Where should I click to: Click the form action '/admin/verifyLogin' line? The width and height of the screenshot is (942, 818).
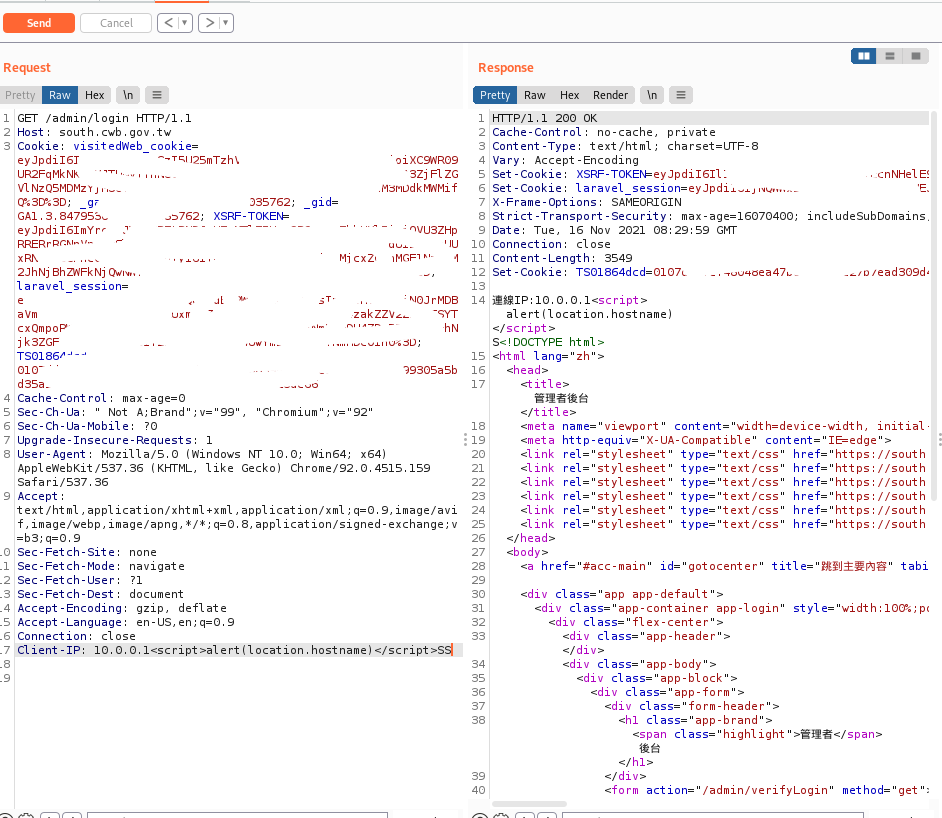click(x=767, y=790)
